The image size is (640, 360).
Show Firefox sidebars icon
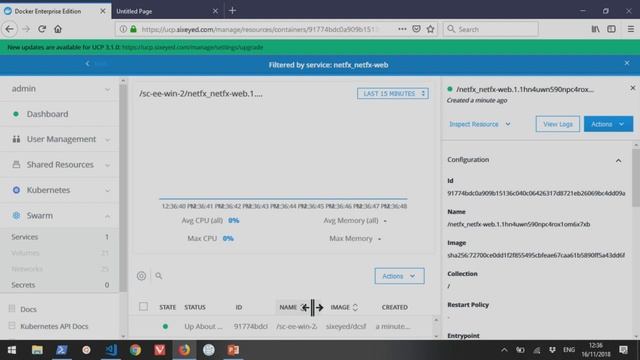point(611,29)
